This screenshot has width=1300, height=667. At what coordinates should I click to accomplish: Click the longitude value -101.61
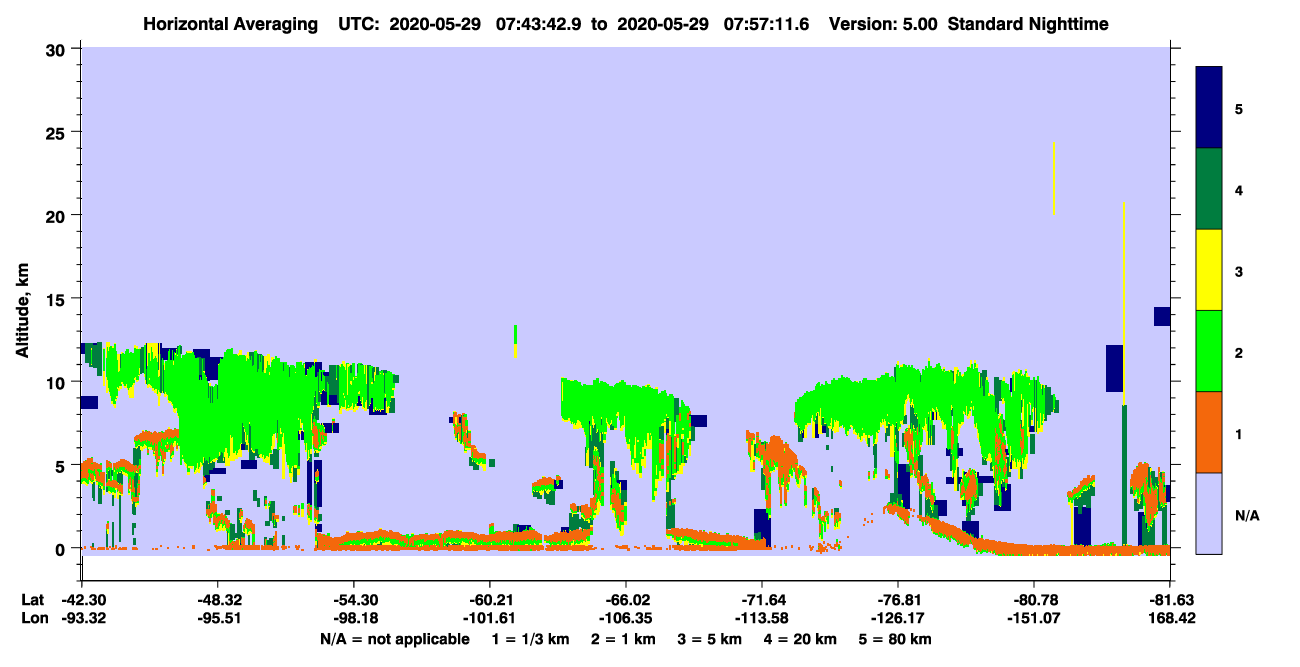click(489, 618)
